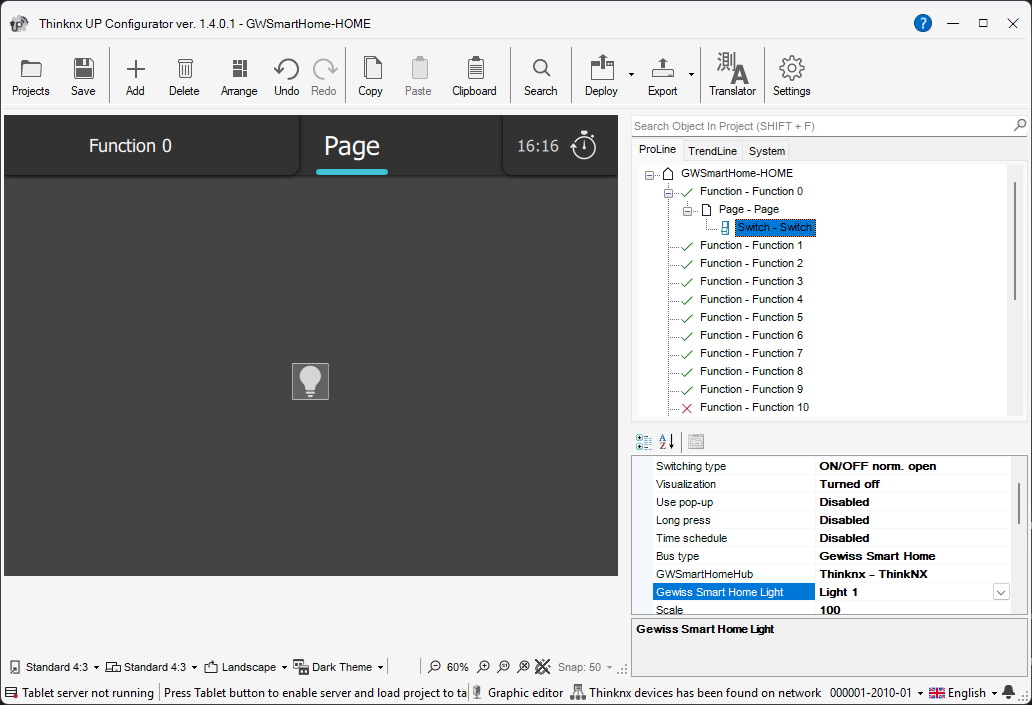Switch to categorized property view

click(x=644, y=441)
